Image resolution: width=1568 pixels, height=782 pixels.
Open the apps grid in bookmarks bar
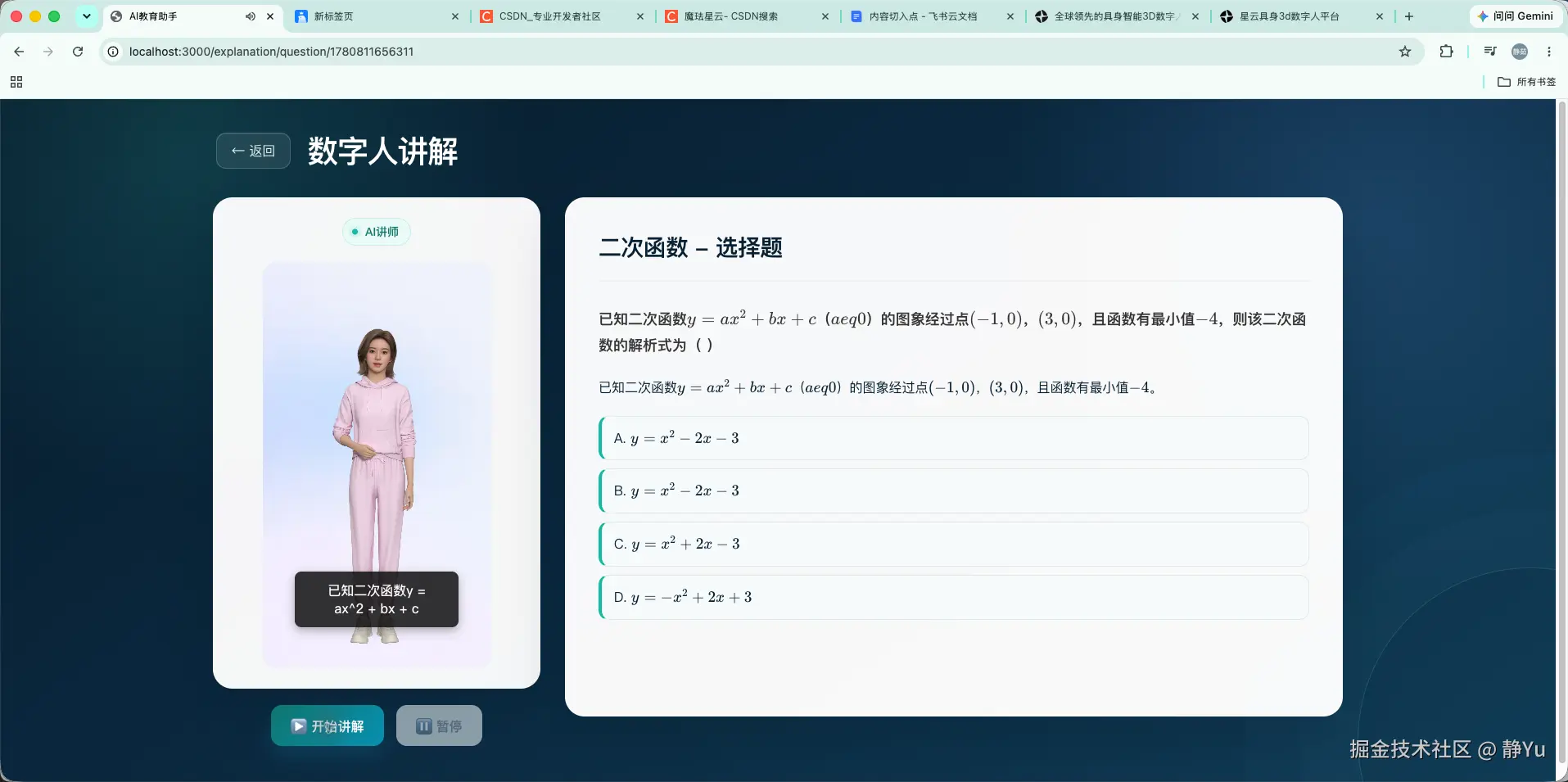(16, 82)
